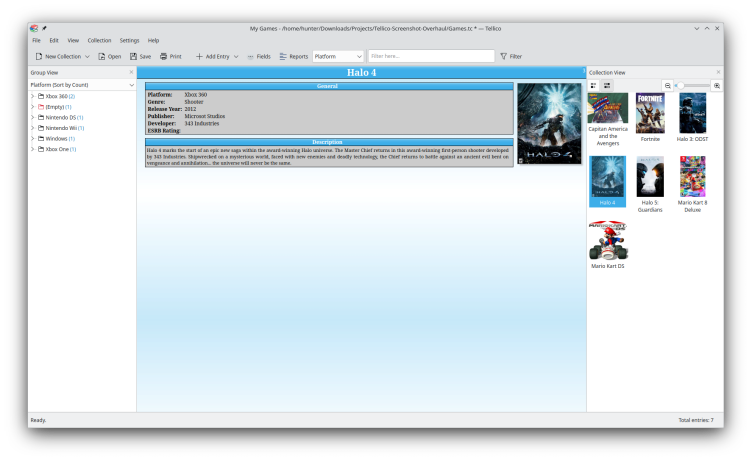
Task: Open the Settings menu
Action: tap(129, 40)
